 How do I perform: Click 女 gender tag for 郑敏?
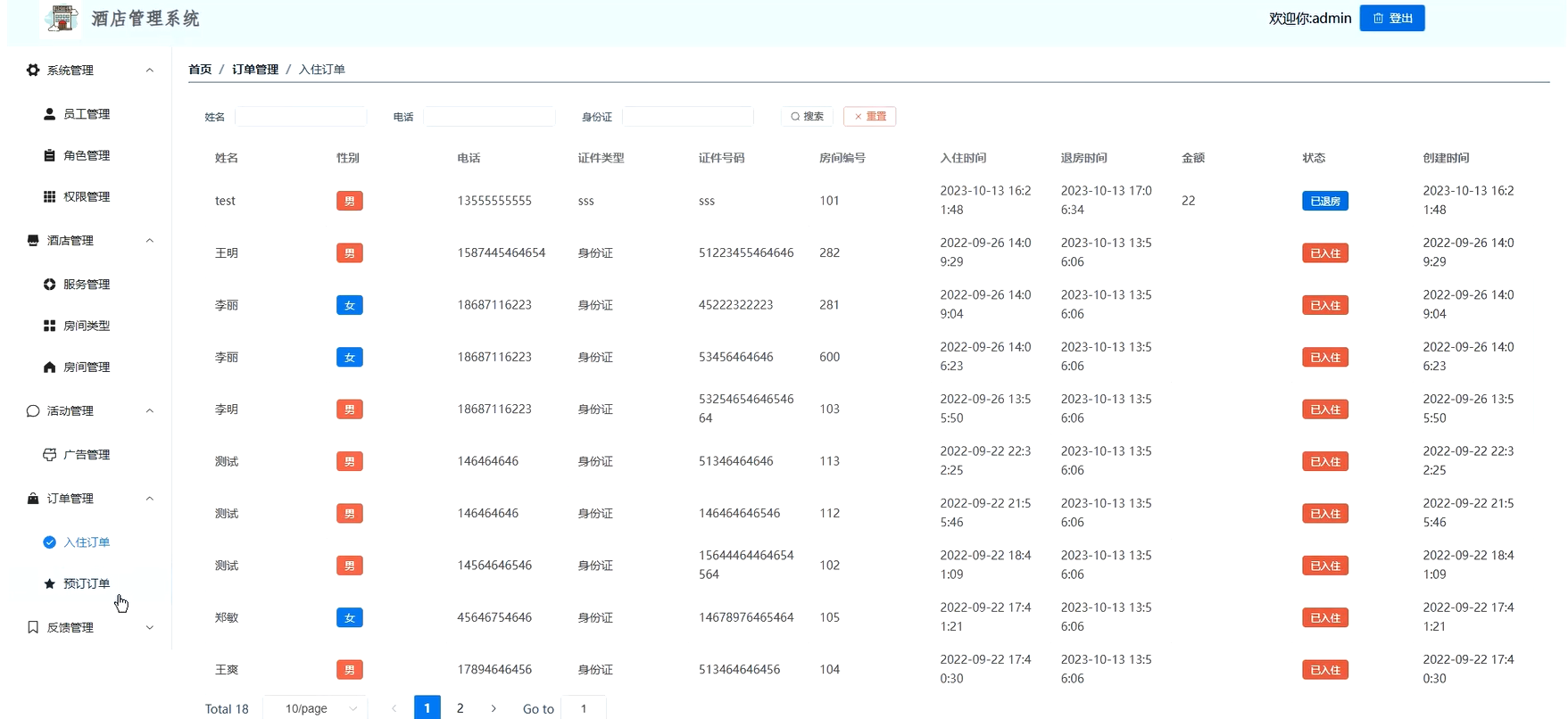[x=350, y=617]
